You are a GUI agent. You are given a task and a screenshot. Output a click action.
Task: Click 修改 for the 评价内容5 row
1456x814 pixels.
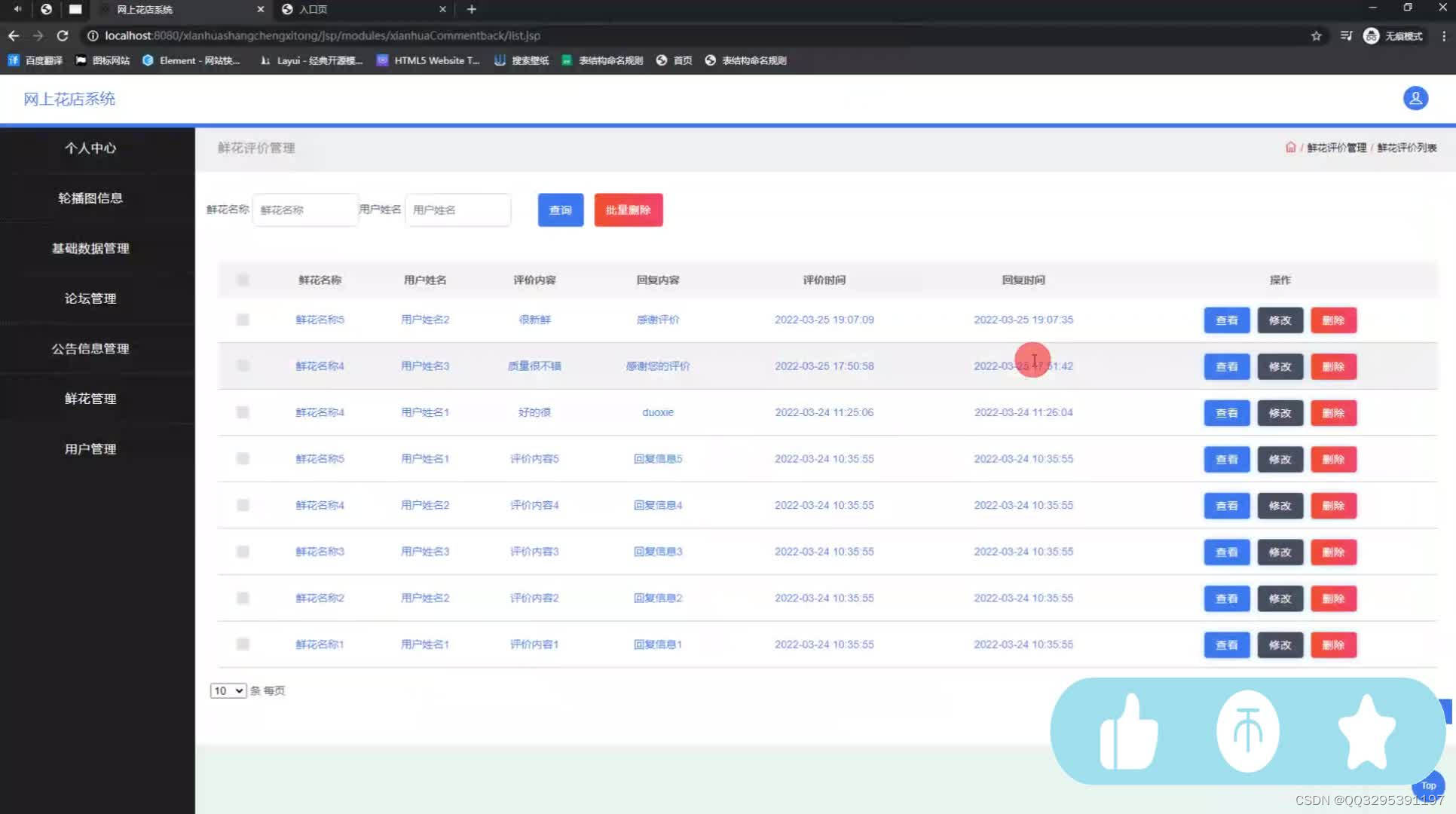1280,459
